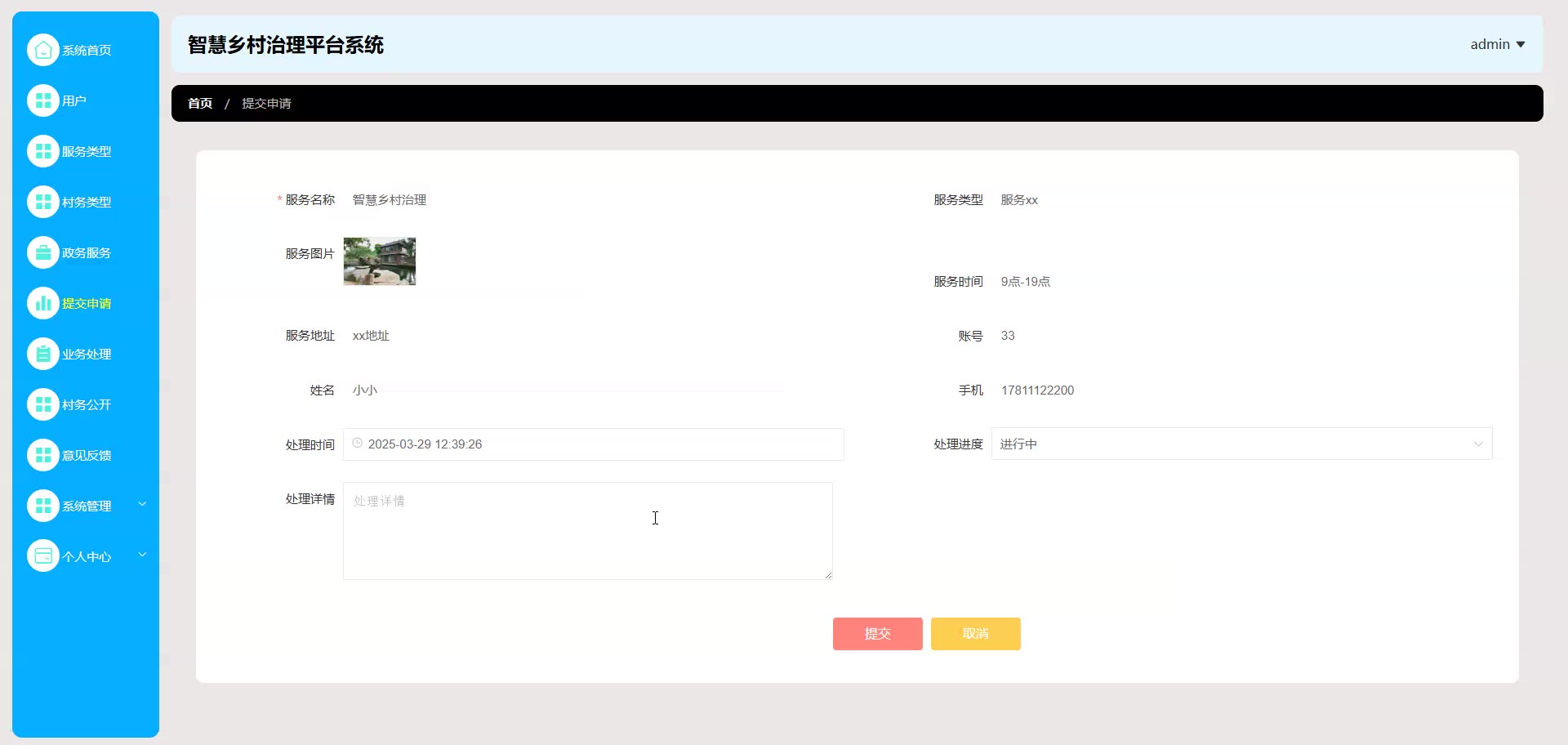1568x745 pixels.
Task: Open the admin user dropdown
Action: coord(1498,44)
